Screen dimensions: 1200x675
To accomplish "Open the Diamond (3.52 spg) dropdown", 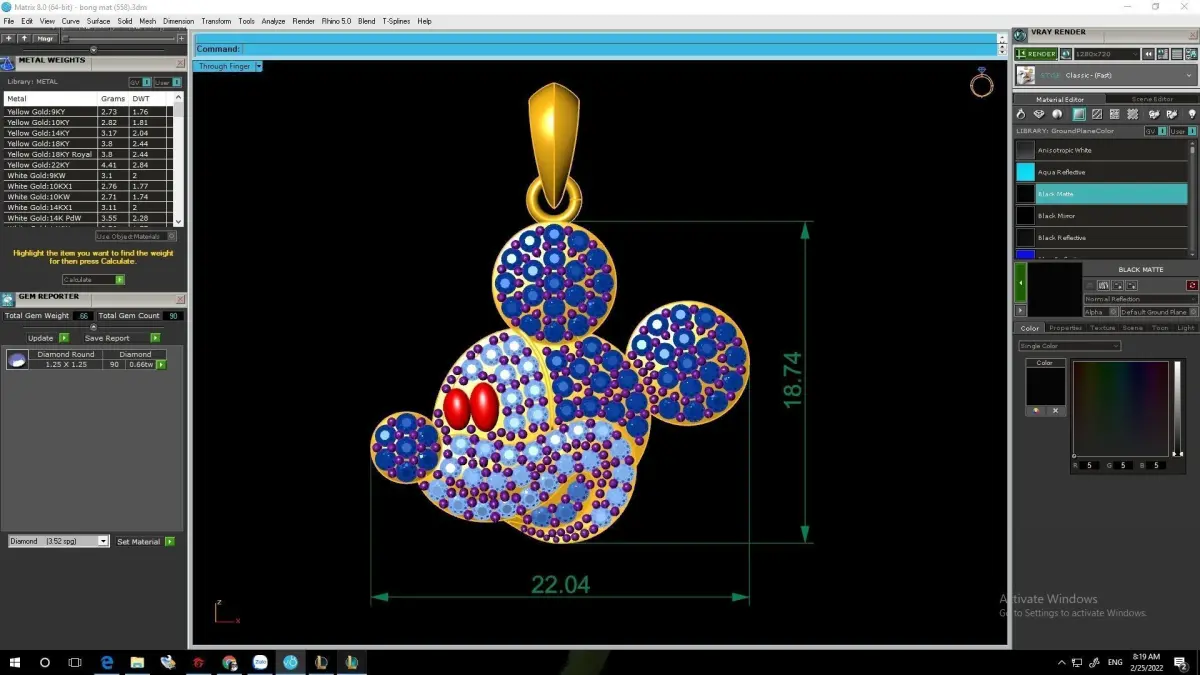I will 58,541.
